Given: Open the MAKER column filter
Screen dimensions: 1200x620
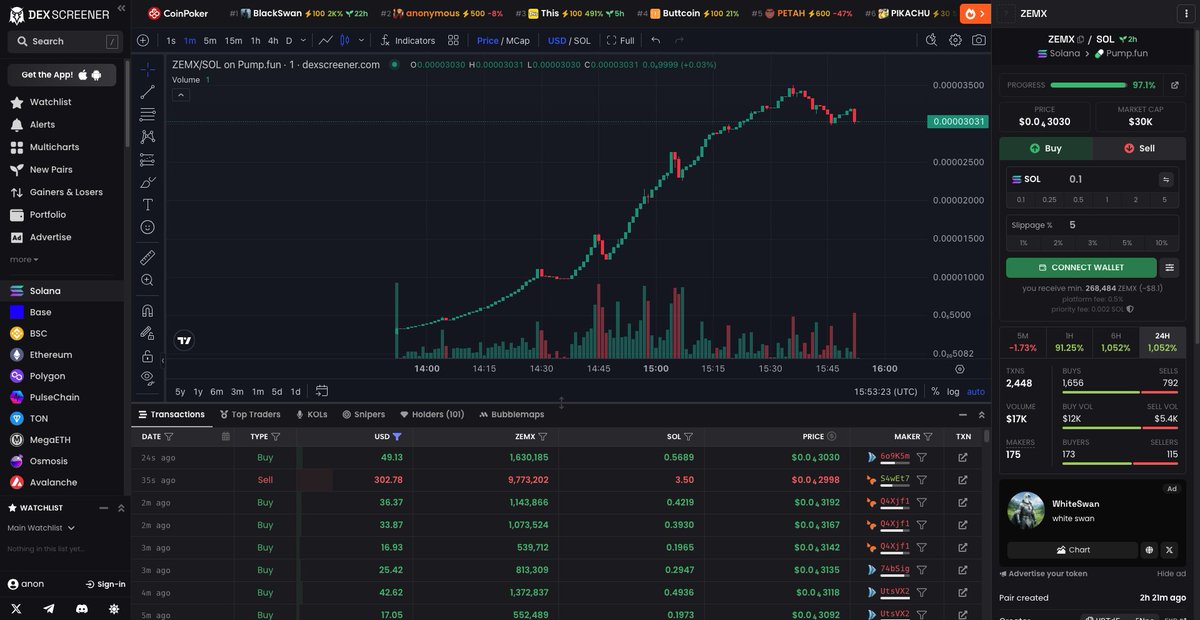Looking at the screenshot, I should 929,436.
